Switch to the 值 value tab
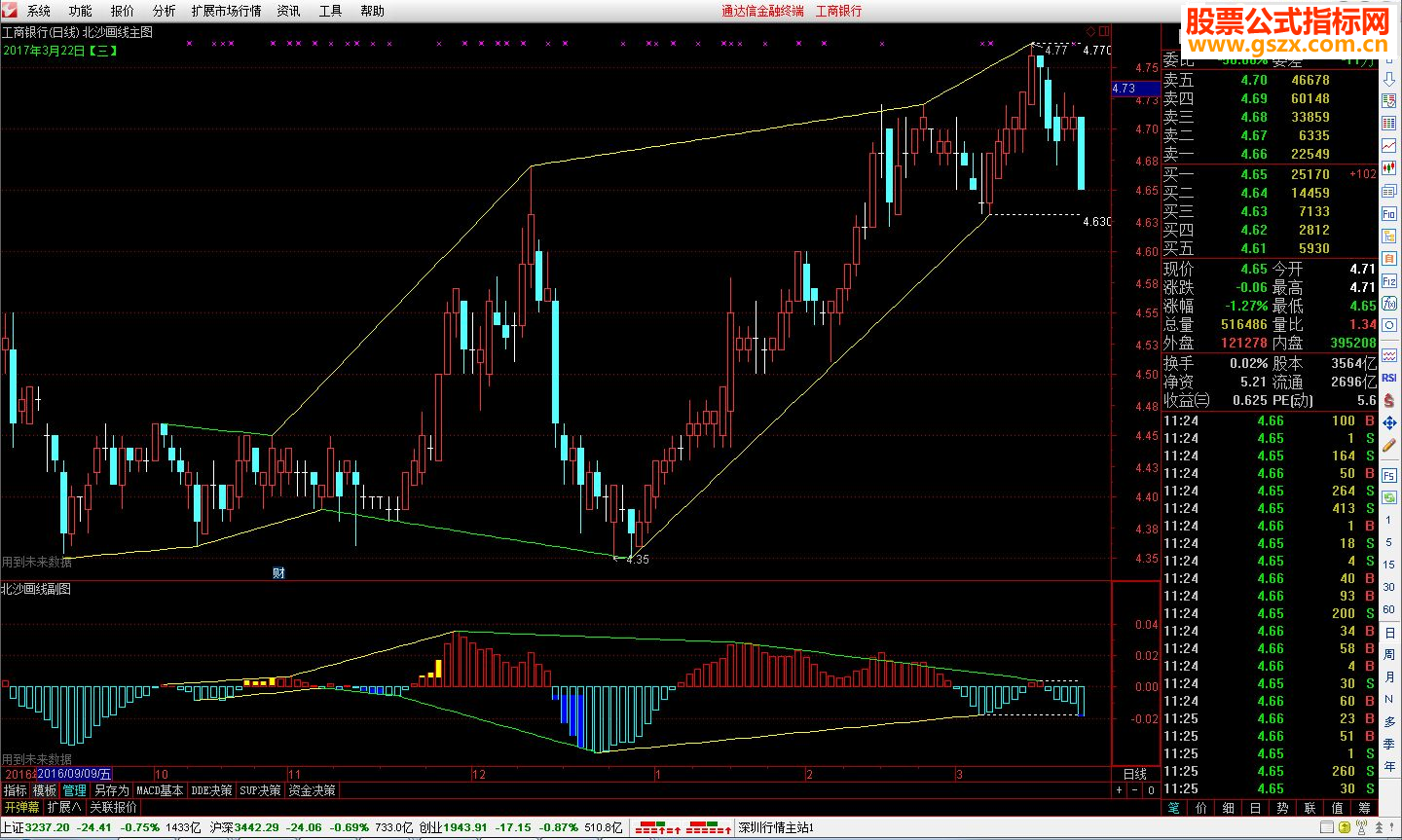The width and height of the screenshot is (1402, 840). [x=1338, y=808]
